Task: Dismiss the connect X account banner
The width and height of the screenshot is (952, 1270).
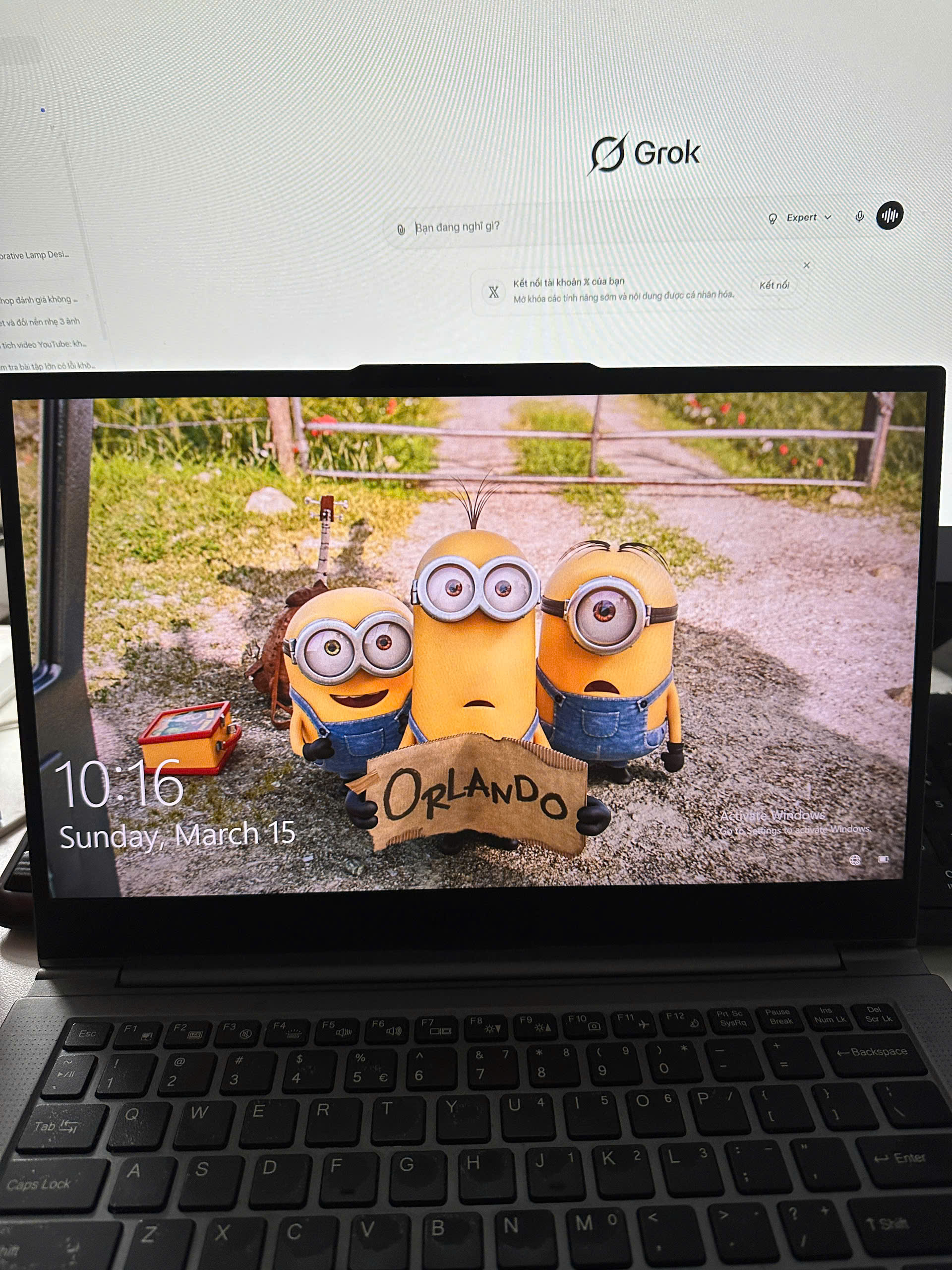Action: (806, 265)
